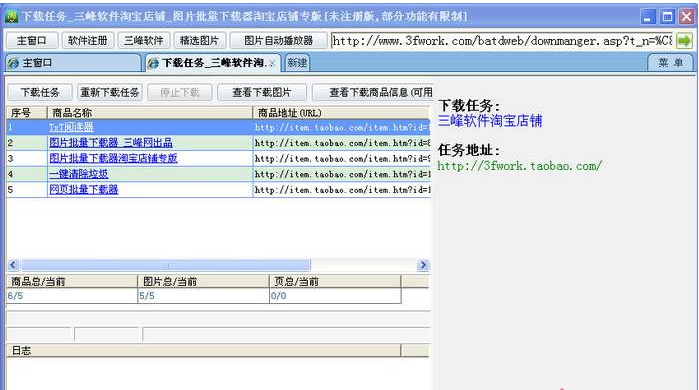Viewport: 699px width, 390px height.
Task: Select row number 4 cell
Action: tap(27, 174)
